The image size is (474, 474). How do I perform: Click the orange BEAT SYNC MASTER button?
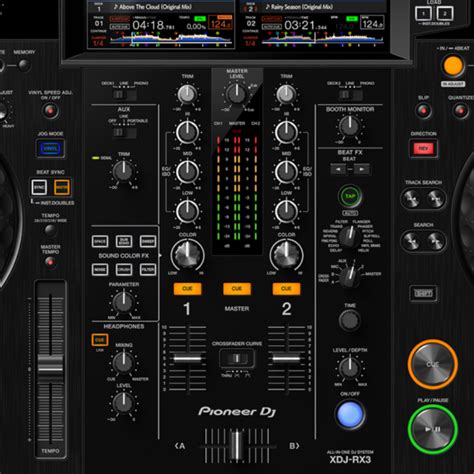point(62,187)
